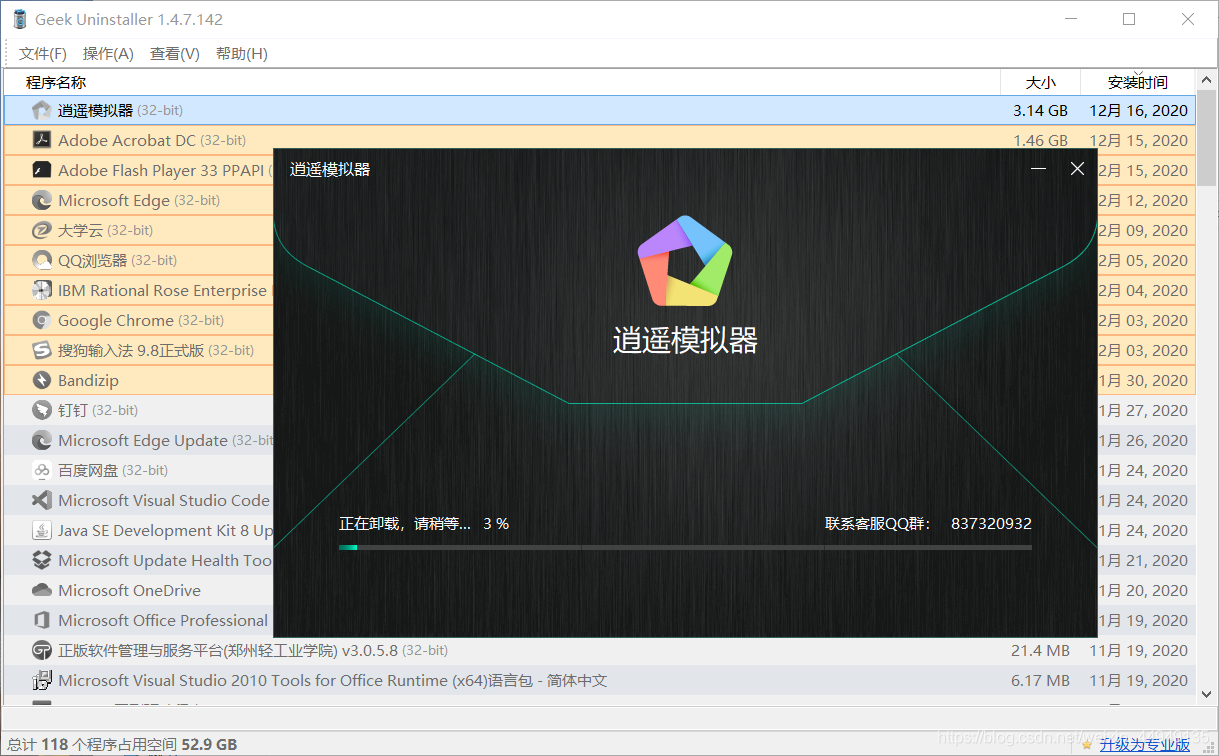Click the 21.4 MB size cell
The width and height of the screenshot is (1219, 756).
1040,650
